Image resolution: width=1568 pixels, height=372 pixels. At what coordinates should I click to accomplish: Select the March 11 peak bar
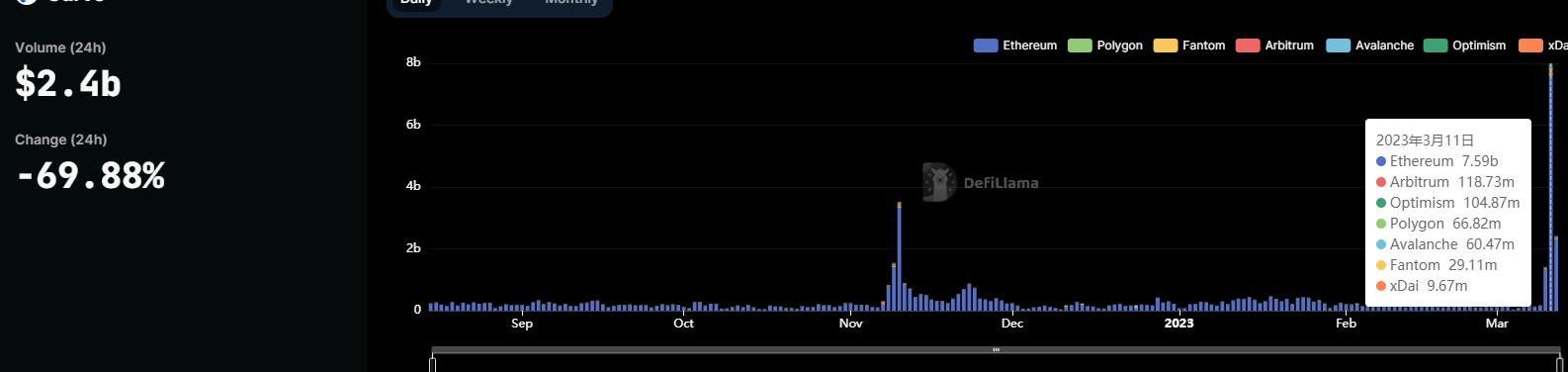point(1550,187)
